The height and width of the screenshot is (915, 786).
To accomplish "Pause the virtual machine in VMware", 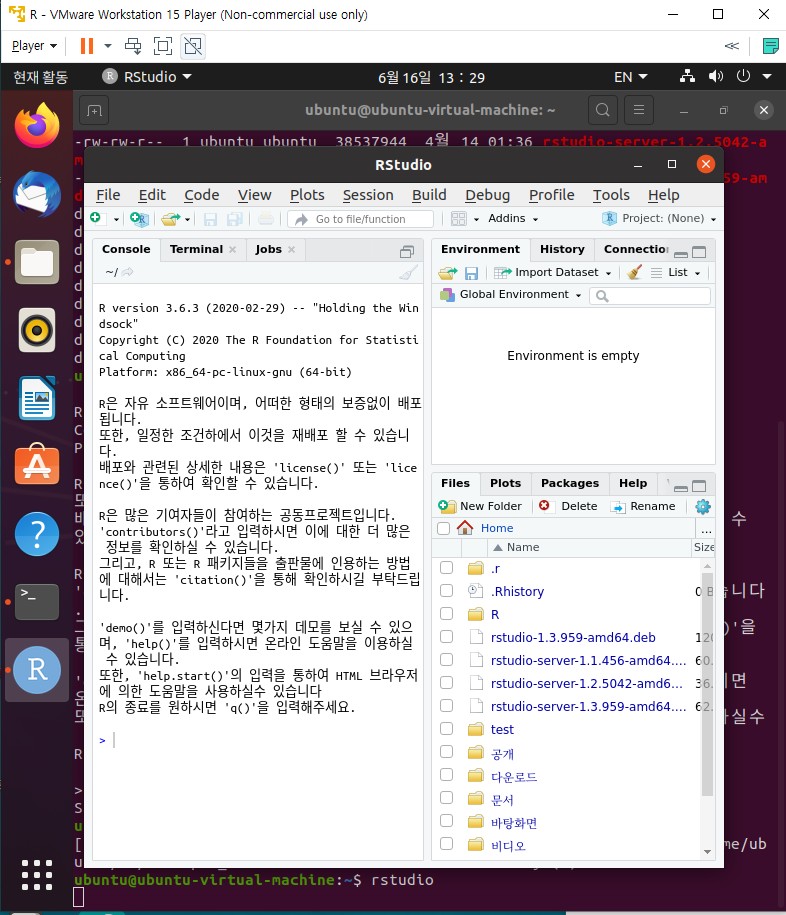I will [86, 46].
